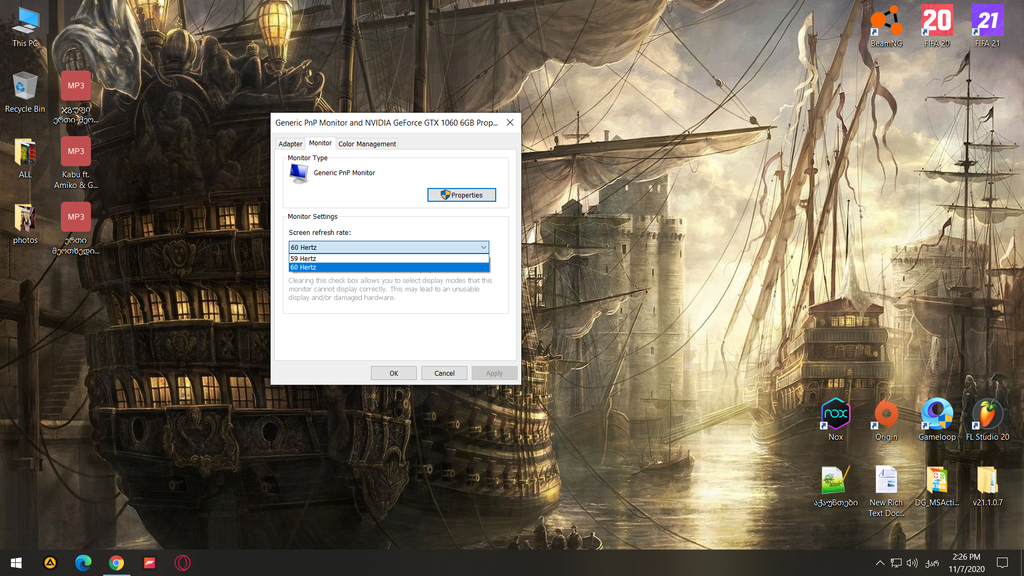Open the Screen refresh rate combo box
This screenshot has width=1024, height=576.
pos(389,248)
